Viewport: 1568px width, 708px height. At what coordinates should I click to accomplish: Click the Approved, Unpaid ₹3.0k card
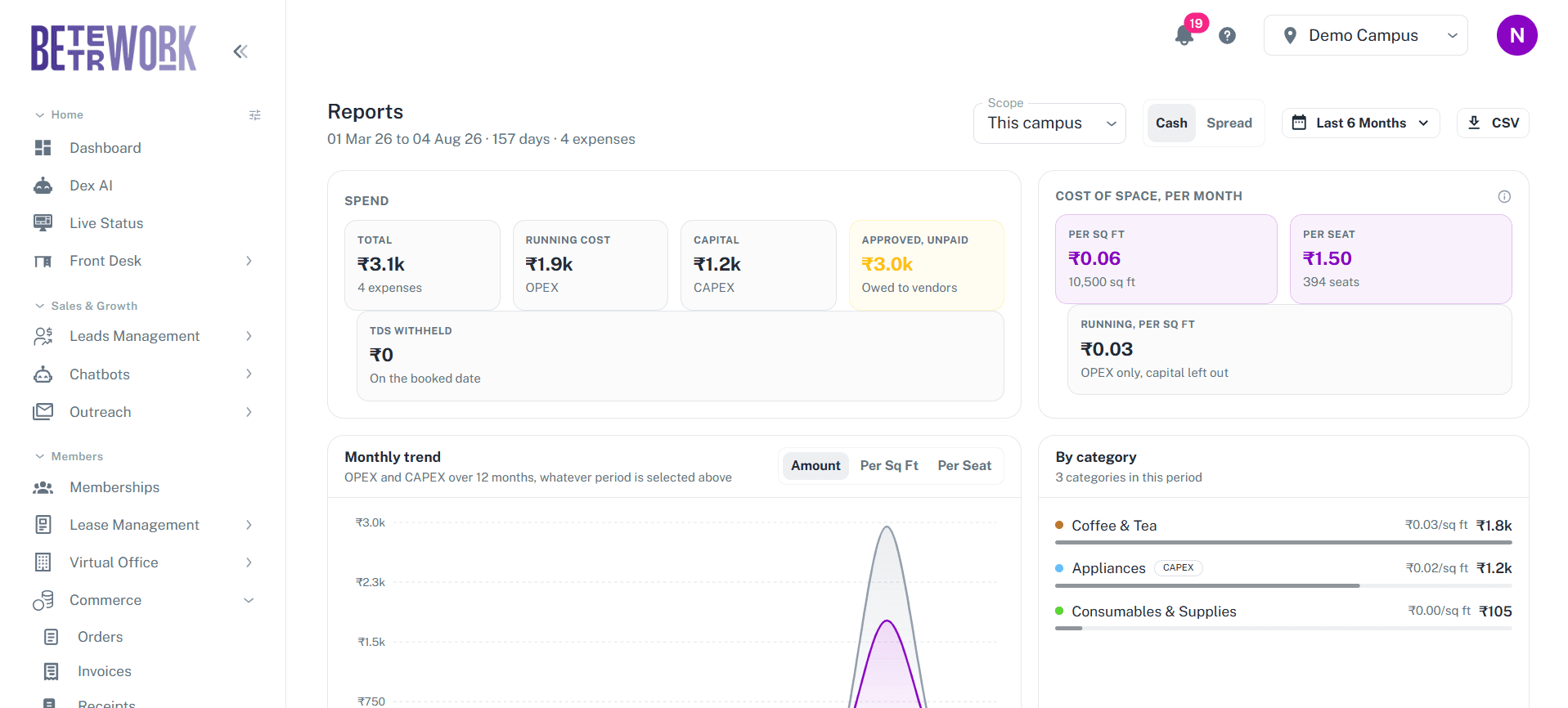click(x=927, y=265)
